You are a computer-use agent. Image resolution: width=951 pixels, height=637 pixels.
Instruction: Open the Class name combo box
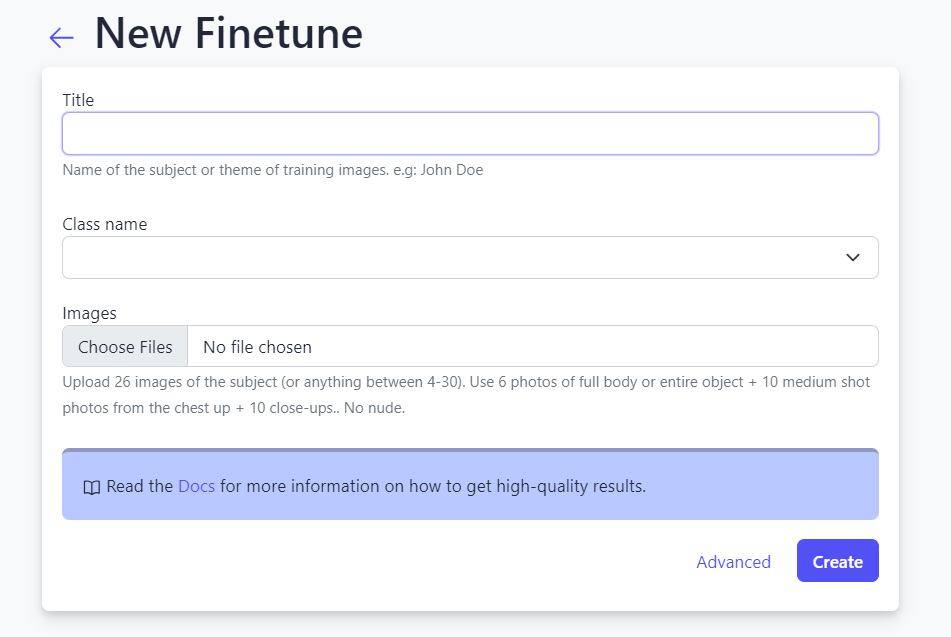pos(450,258)
